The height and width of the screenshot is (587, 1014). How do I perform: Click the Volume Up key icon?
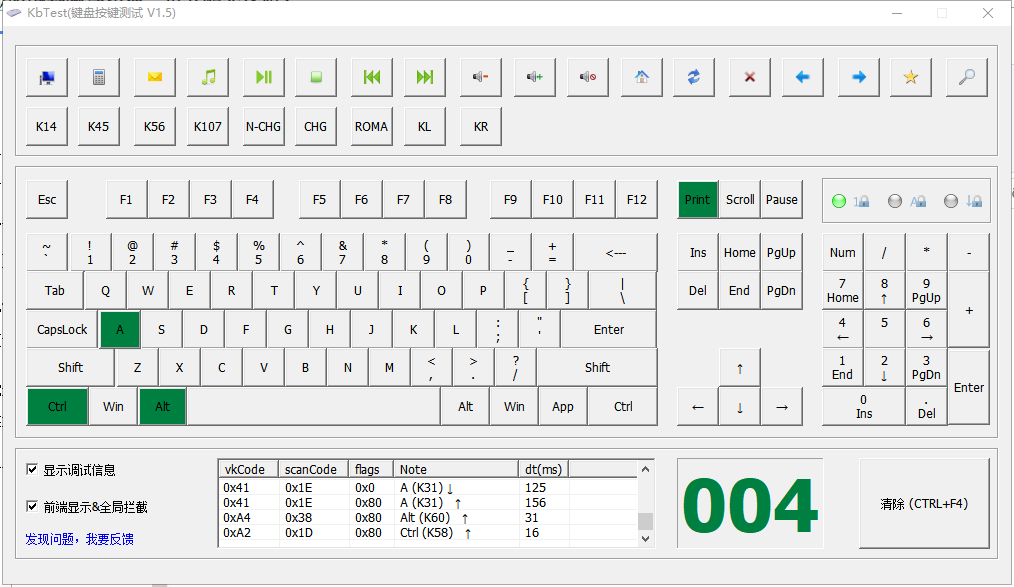pos(535,78)
